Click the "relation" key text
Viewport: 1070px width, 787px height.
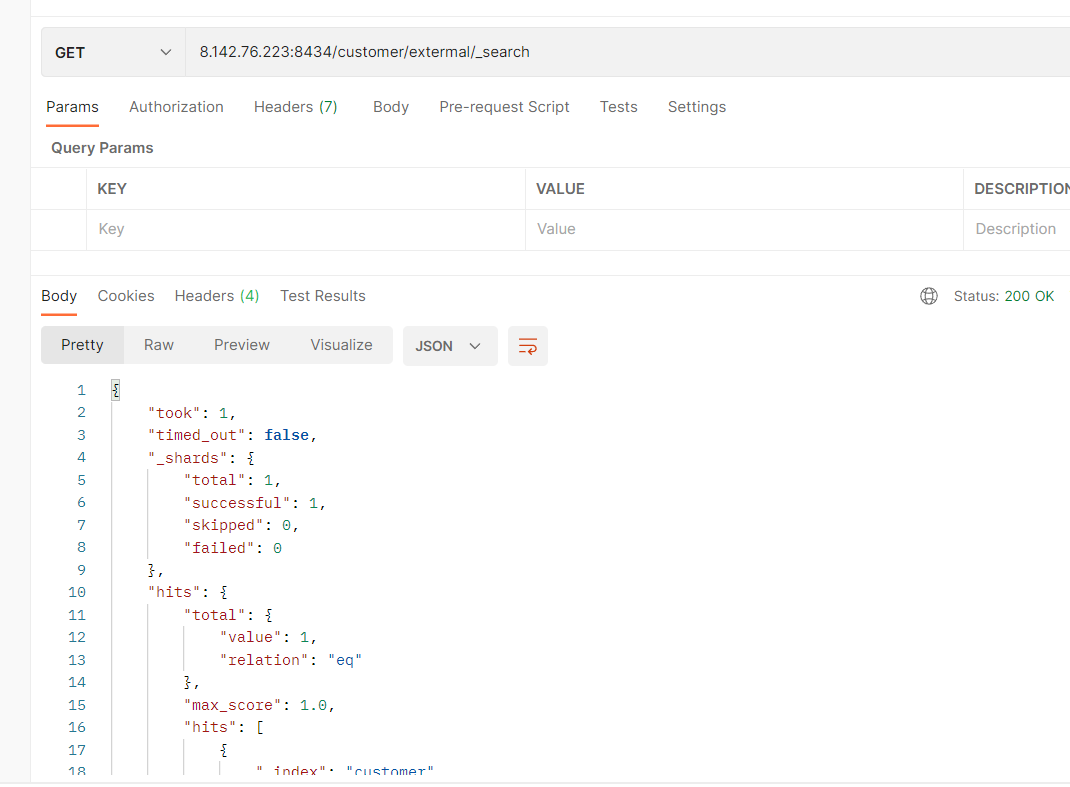coord(263,661)
